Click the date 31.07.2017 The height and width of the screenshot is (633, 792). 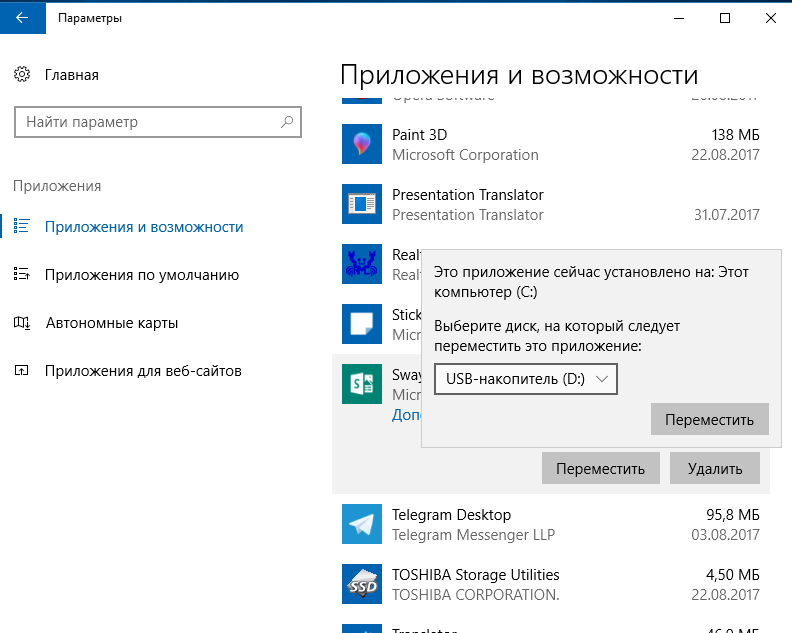(x=727, y=215)
